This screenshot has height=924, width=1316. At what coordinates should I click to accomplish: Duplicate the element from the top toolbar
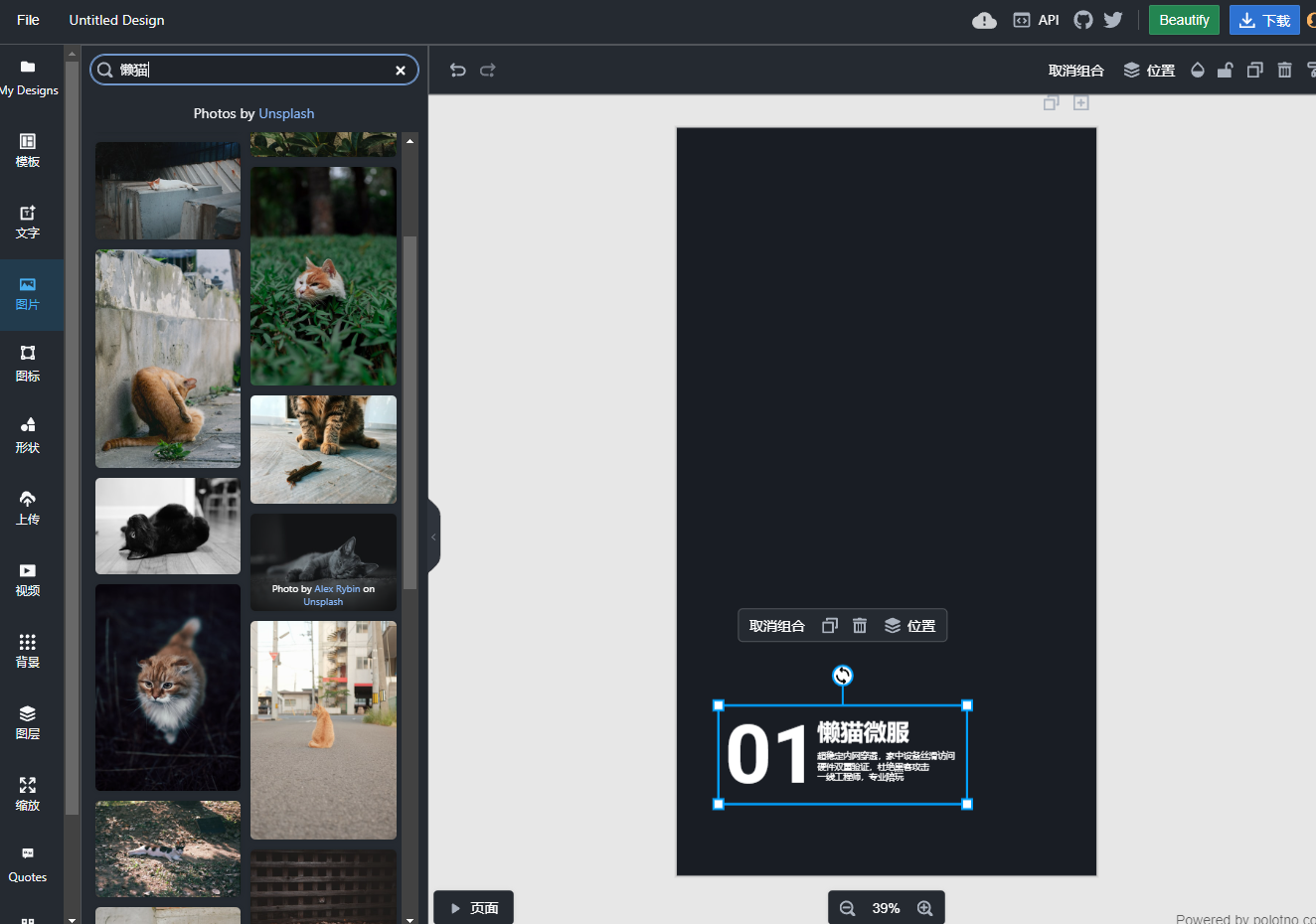[1255, 70]
